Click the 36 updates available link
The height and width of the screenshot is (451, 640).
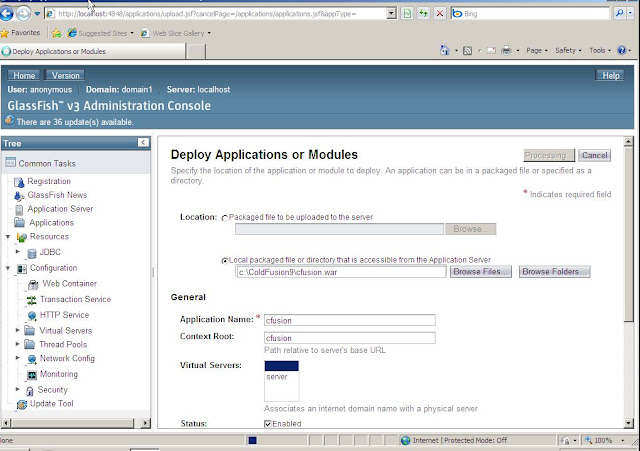tap(75, 122)
